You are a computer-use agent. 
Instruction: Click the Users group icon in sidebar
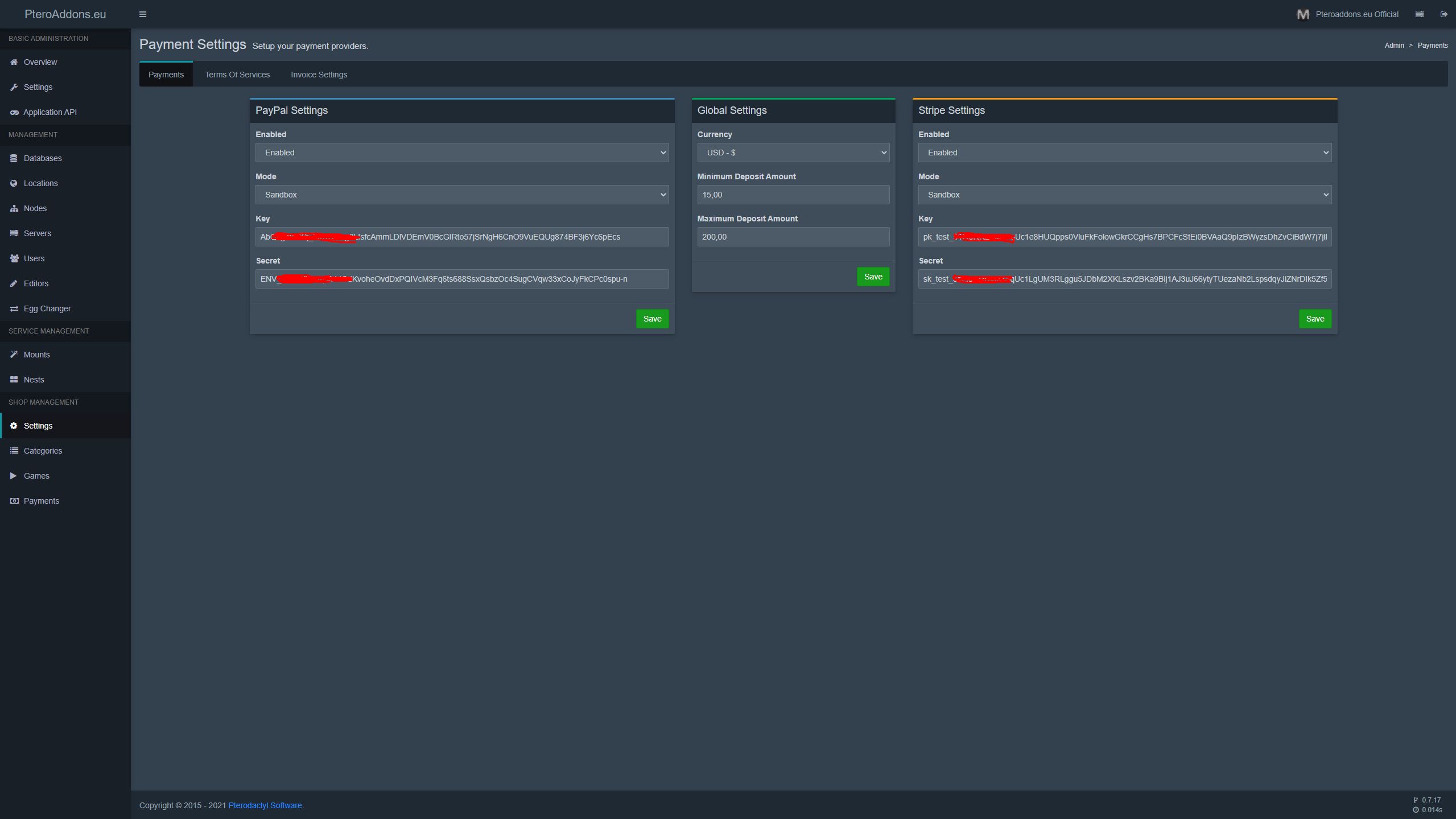[14, 258]
